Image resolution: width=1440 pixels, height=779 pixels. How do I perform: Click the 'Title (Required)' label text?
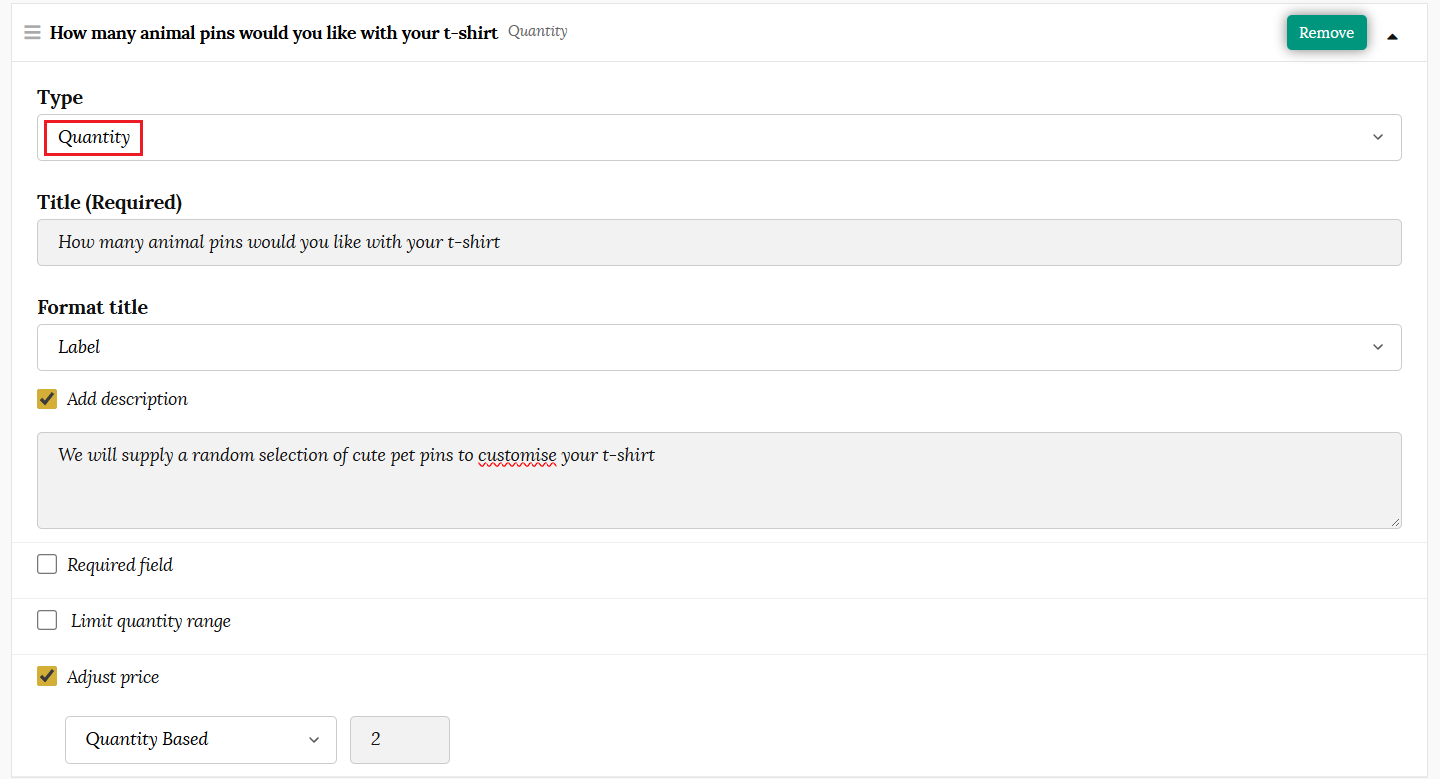point(110,202)
